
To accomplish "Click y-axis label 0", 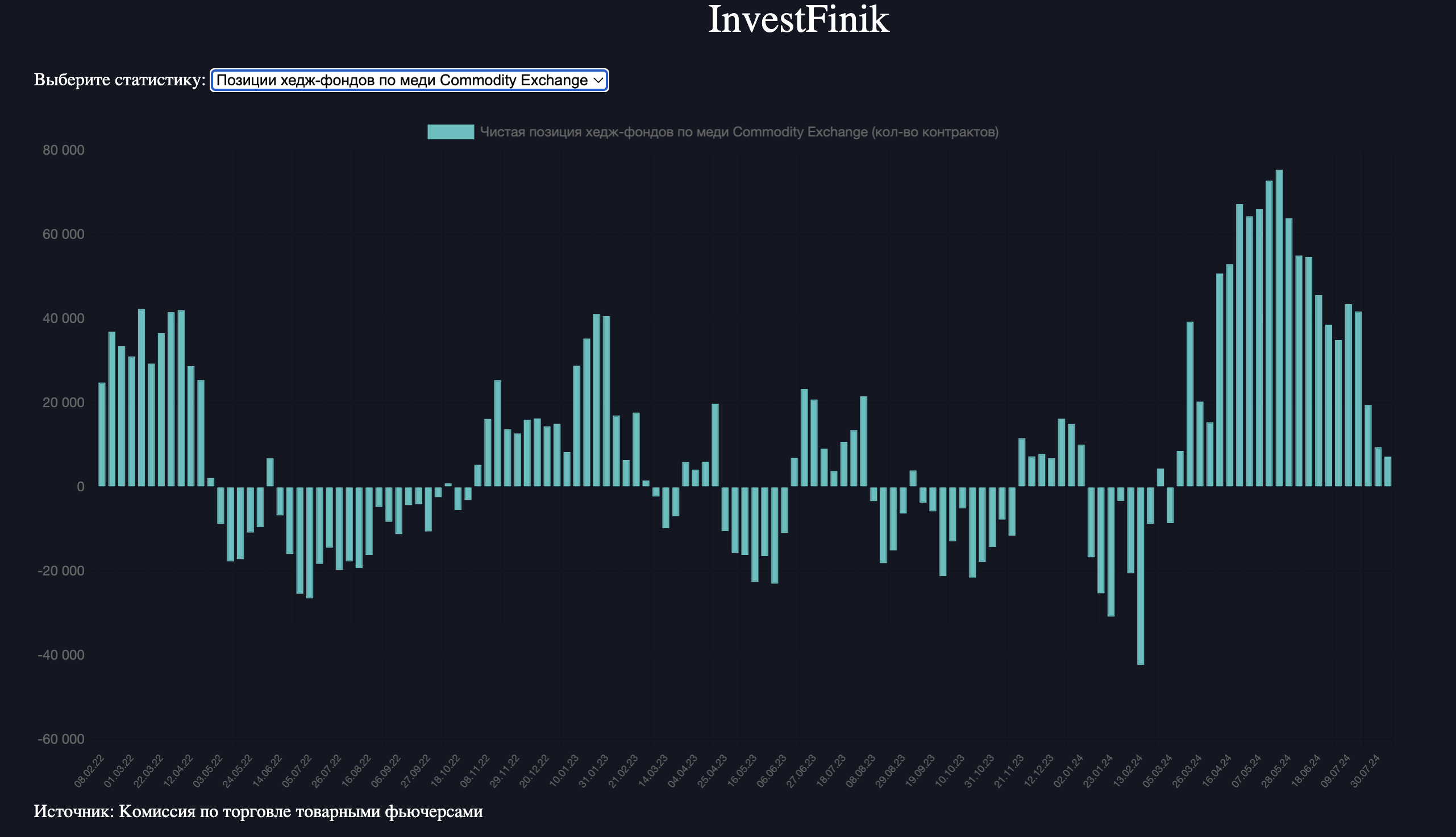I will point(80,486).
